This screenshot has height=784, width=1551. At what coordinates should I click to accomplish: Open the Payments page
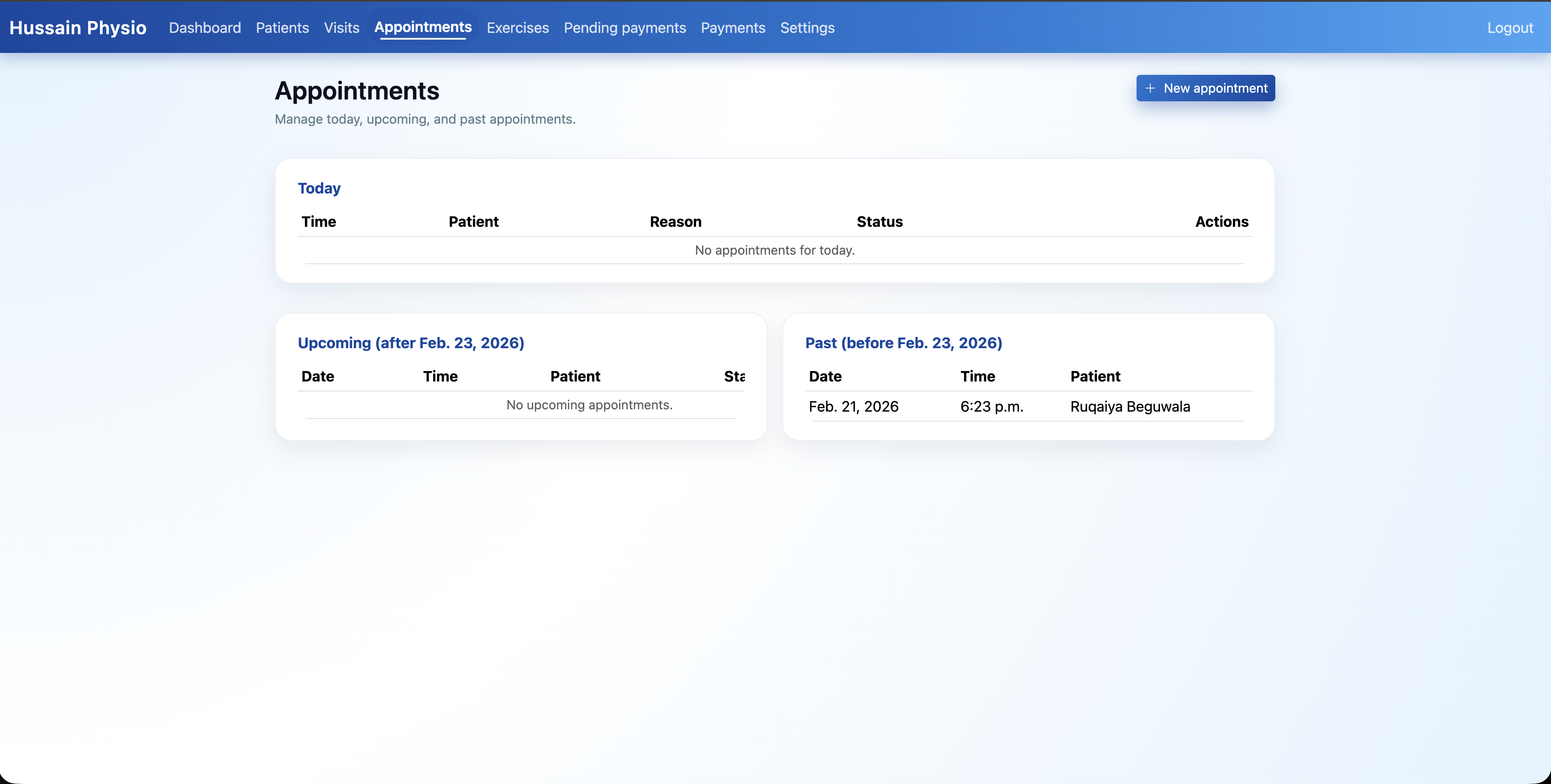pyautogui.click(x=733, y=28)
